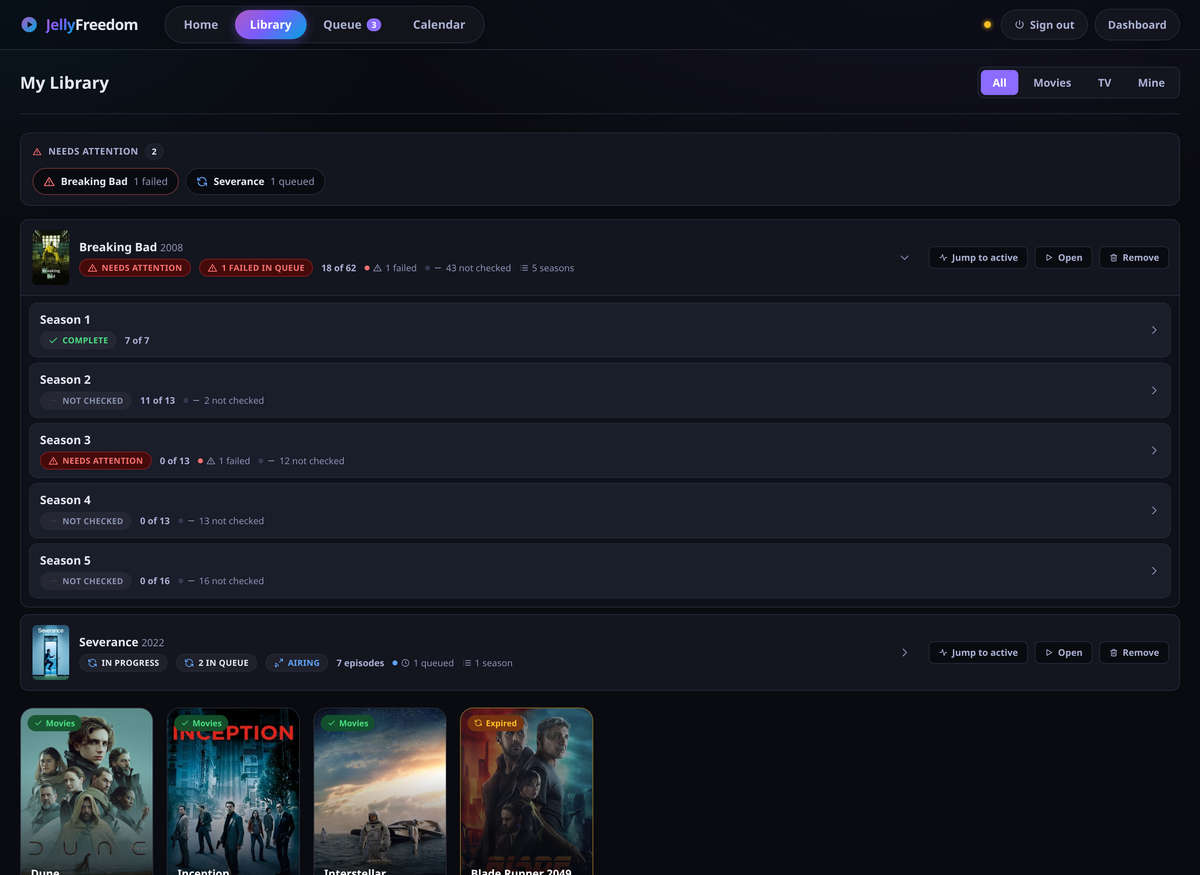The width and height of the screenshot is (1200, 875).
Task: Open the Severance poster thumbnail
Action: tap(51, 653)
